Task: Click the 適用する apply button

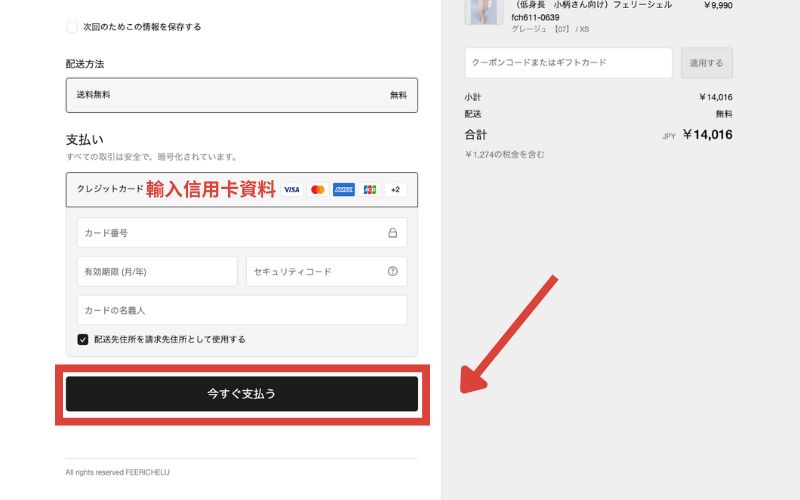Action: click(706, 62)
